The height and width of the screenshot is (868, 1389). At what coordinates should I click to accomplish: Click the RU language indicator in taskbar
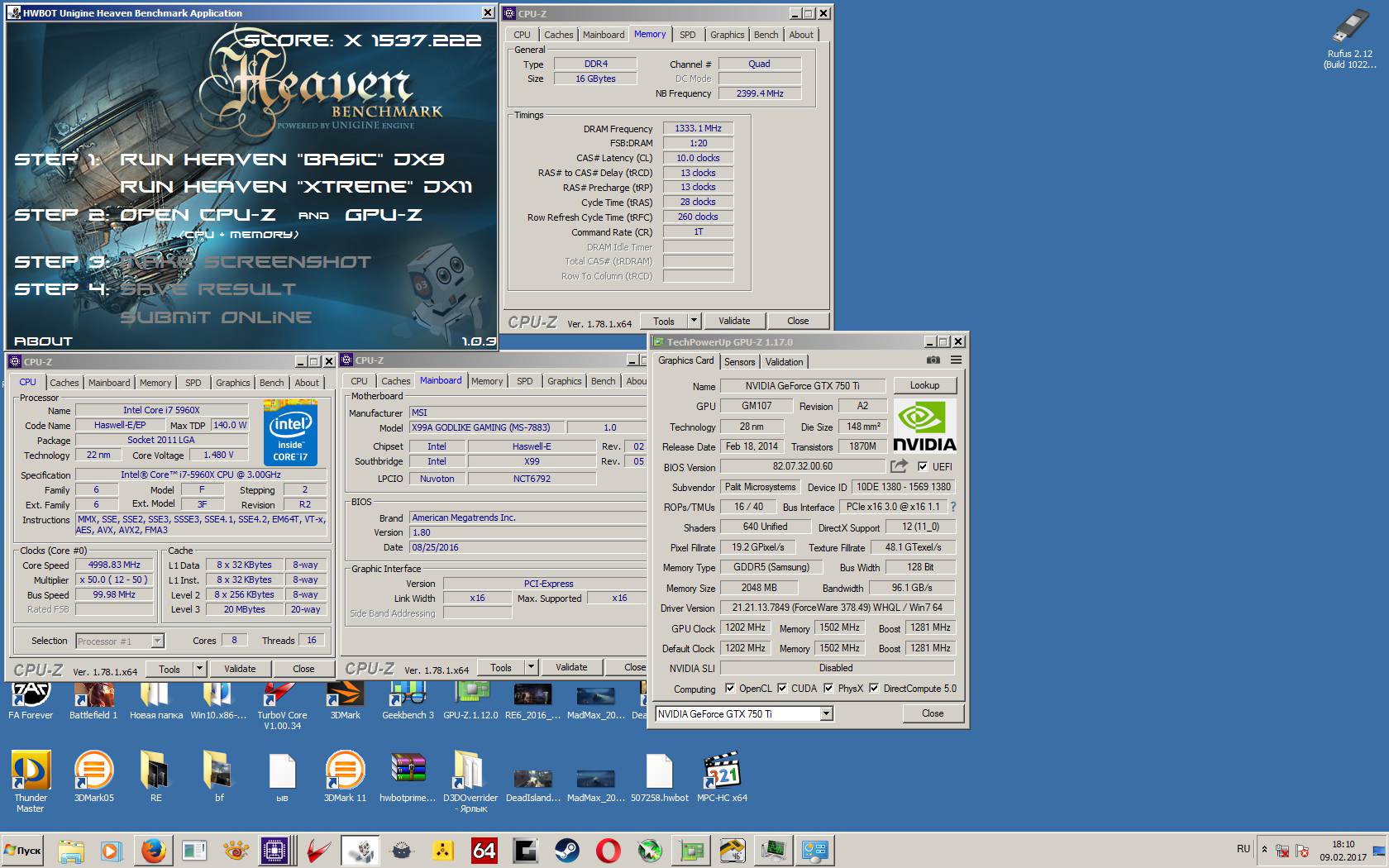[x=1243, y=849]
